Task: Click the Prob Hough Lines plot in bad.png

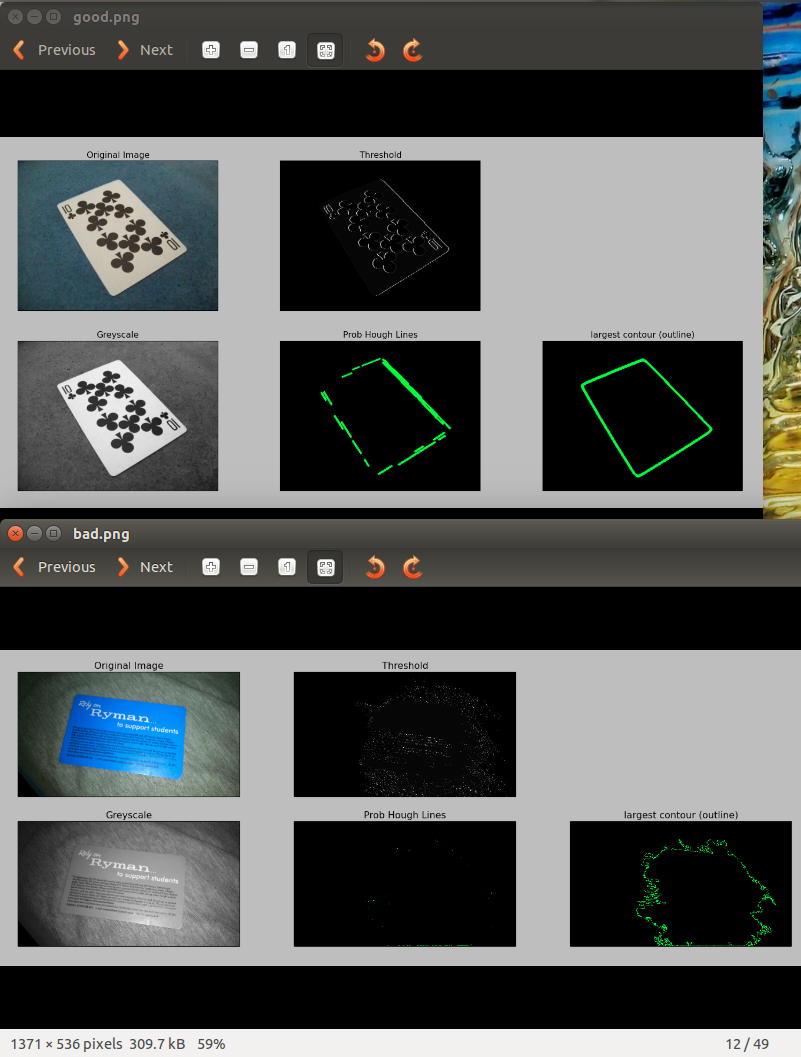Action: [405, 884]
